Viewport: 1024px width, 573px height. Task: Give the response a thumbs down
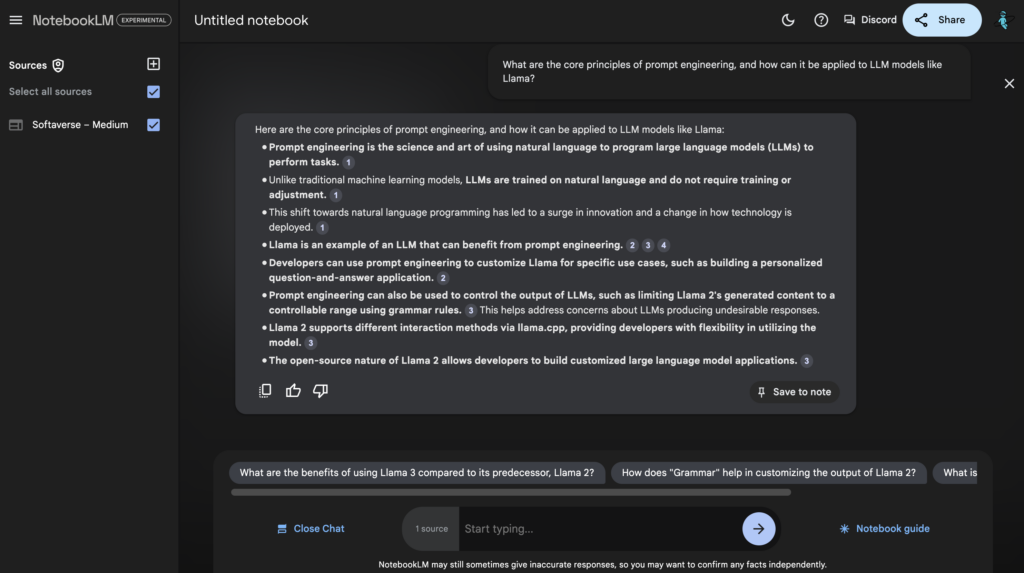(x=320, y=391)
